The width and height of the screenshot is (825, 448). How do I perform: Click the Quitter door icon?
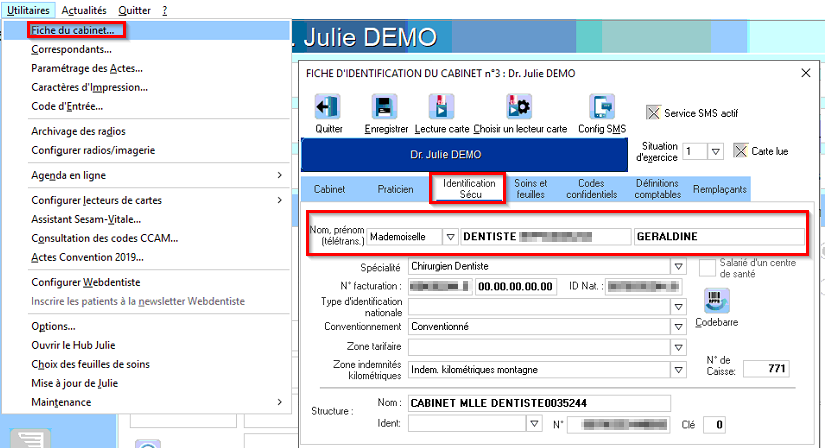pyautogui.click(x=328, y=107)
